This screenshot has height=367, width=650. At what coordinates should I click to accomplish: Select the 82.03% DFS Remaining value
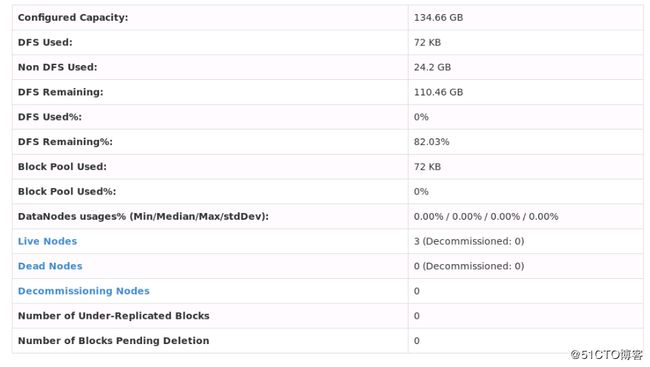431,142
